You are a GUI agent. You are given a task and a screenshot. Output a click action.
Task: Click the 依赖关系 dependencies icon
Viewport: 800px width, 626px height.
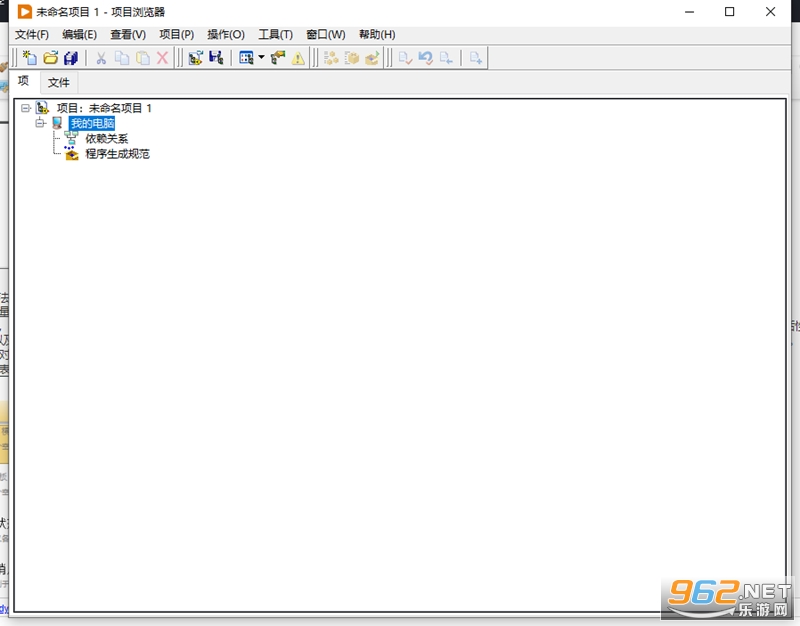pyautogui.click(x=71, y=138)
